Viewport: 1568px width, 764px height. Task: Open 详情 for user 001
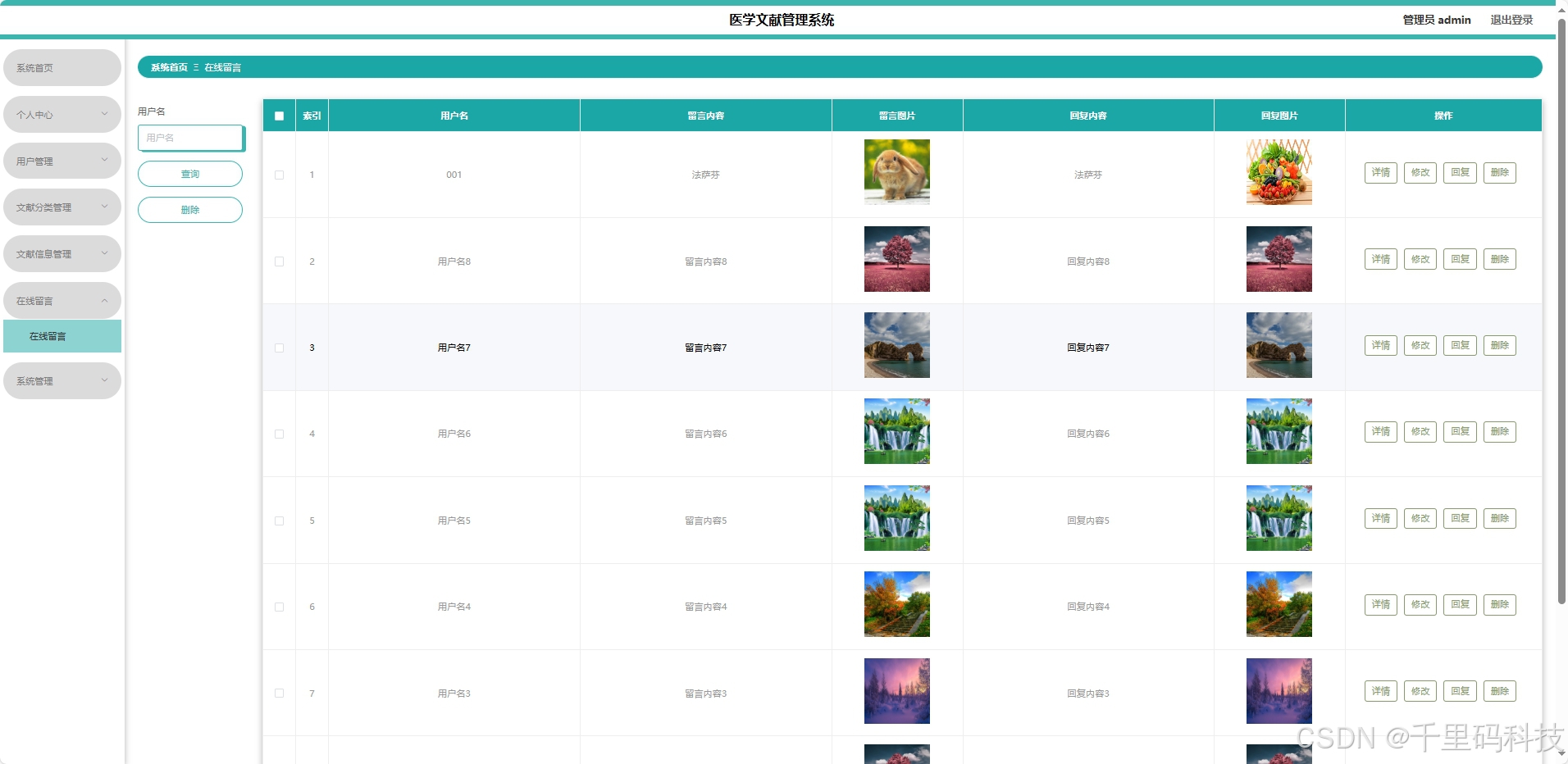pyautogui.click(x=1381, y=173)
